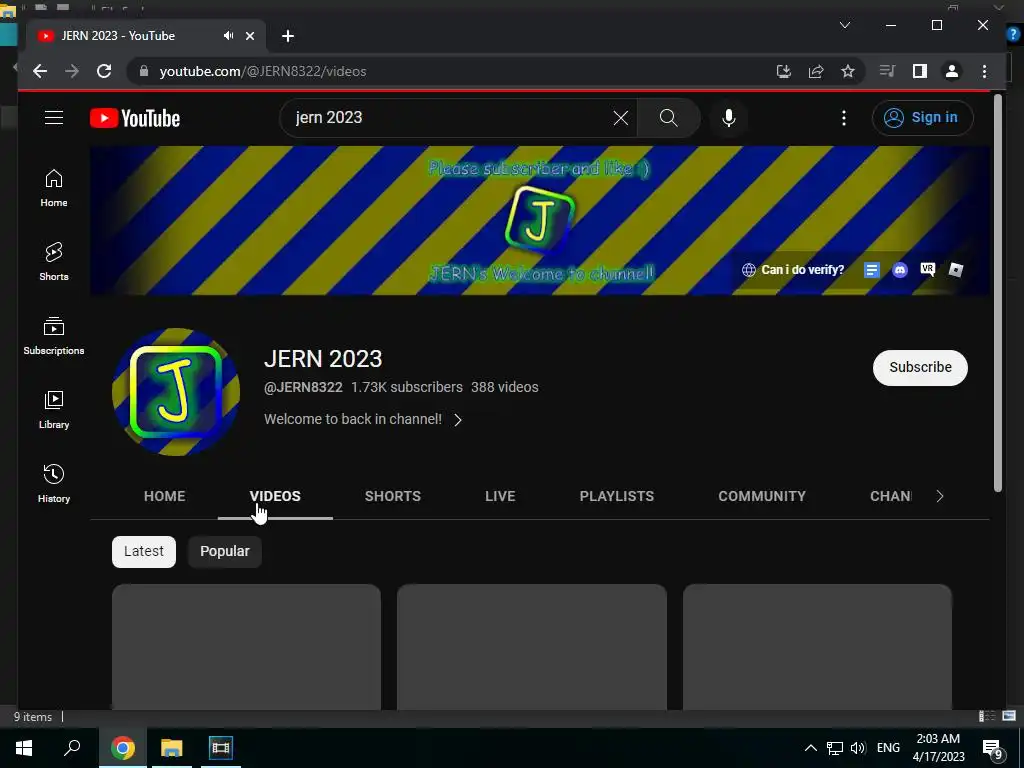Click the @JERN8322 handle text
This screenshot has width=1024, height=768.
click(x=303, y=387)
